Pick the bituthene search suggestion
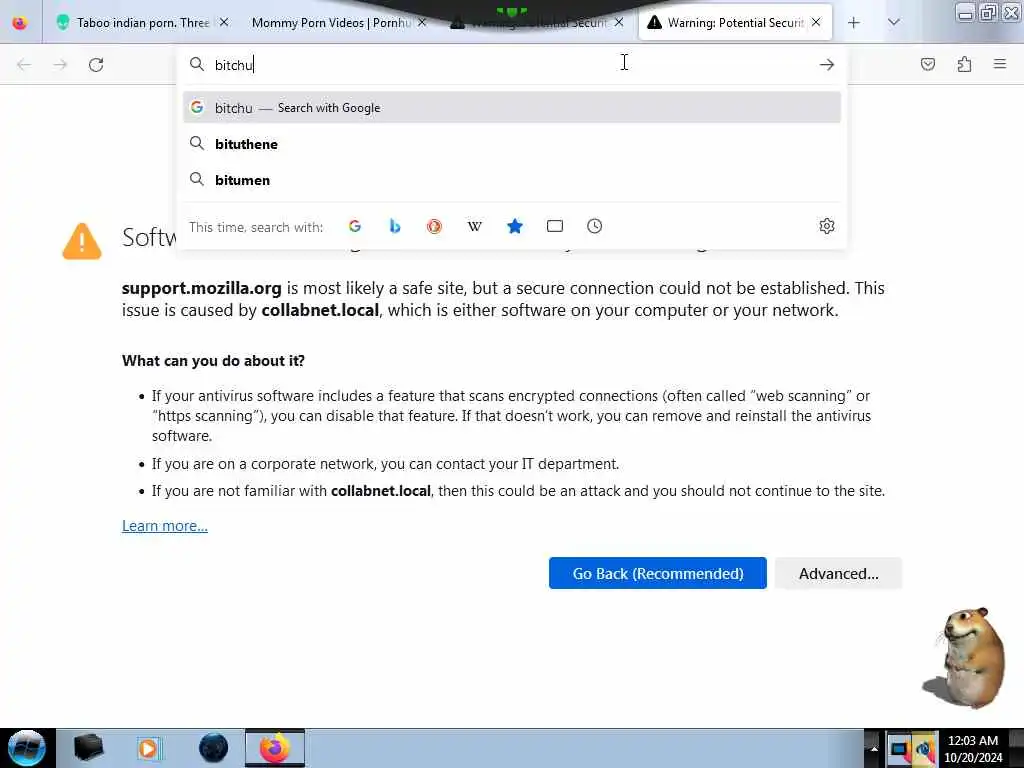 point(512,144)
